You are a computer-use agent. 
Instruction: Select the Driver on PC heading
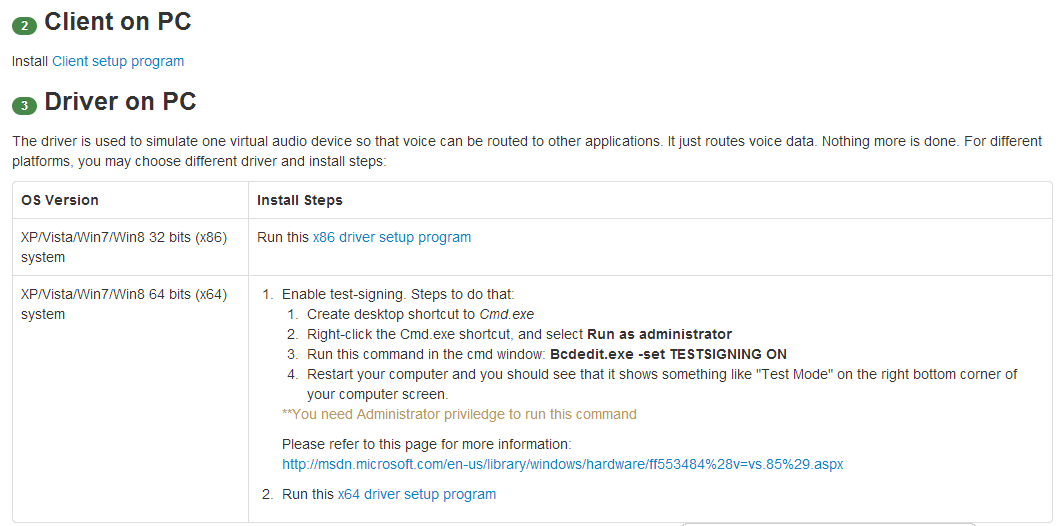point(120,101)
